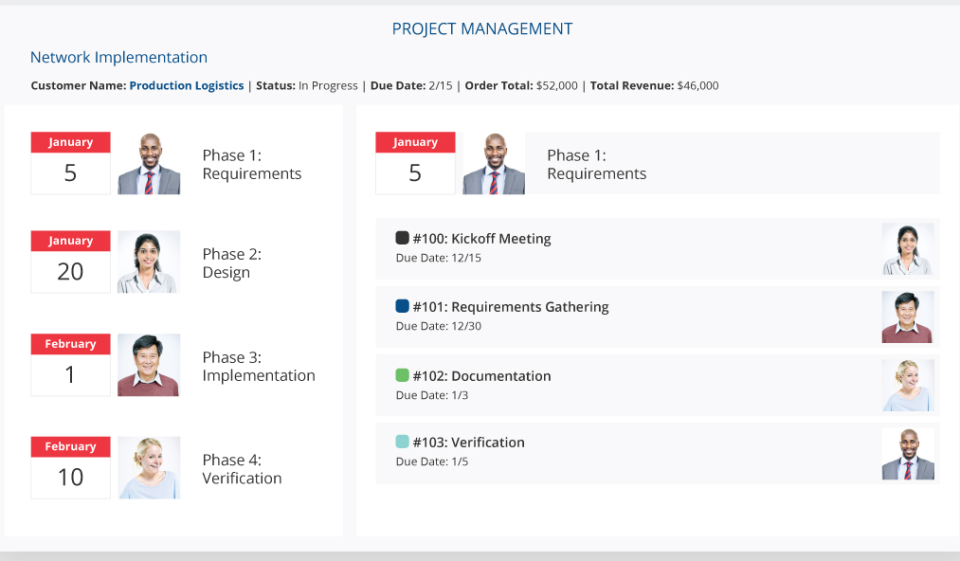Click the calendar icon in Phase 1 detail header

(415, 163)
